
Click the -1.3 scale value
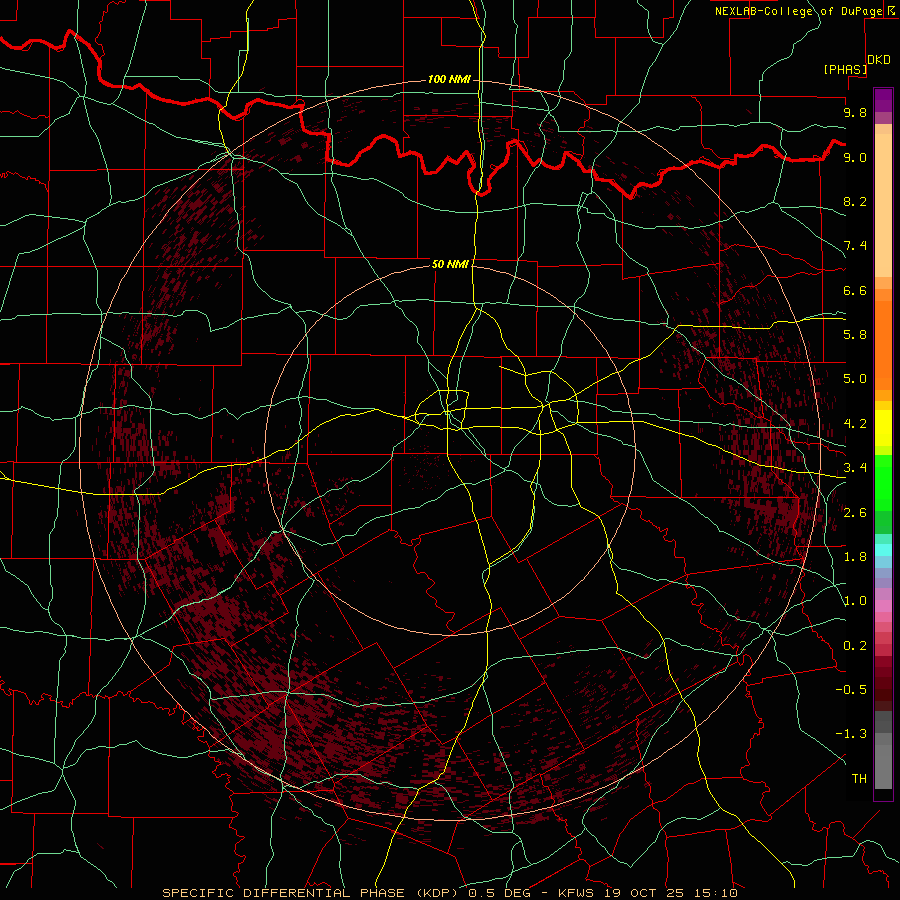(x=851, y=734)
